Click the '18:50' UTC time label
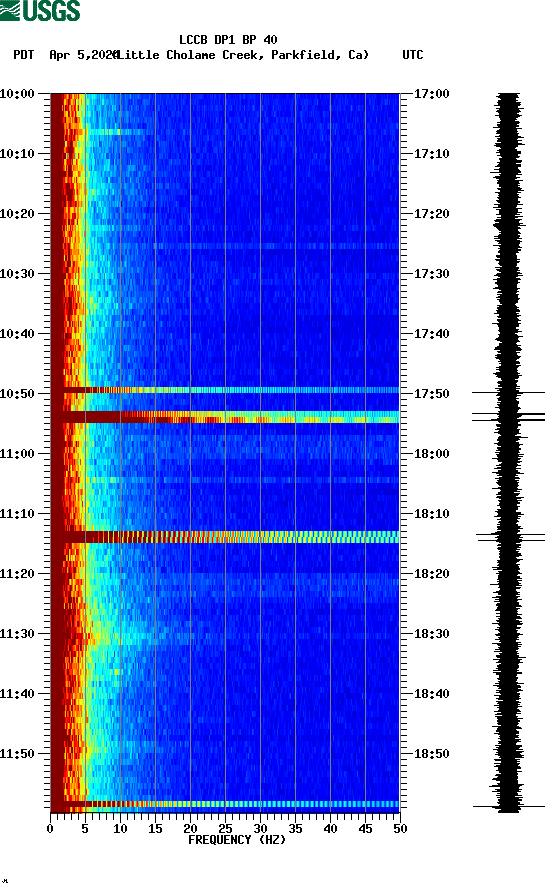552x892 pixels. pos(431,754)
